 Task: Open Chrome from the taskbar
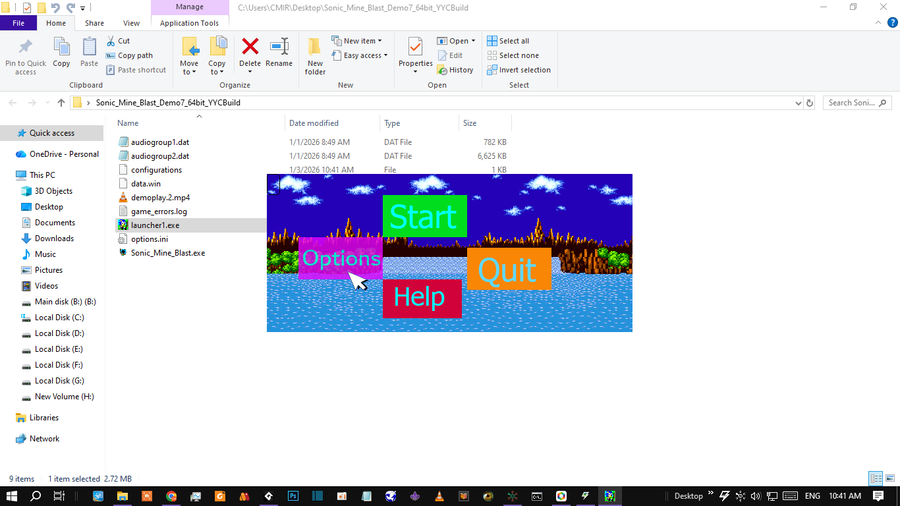[x=171, y=496]
